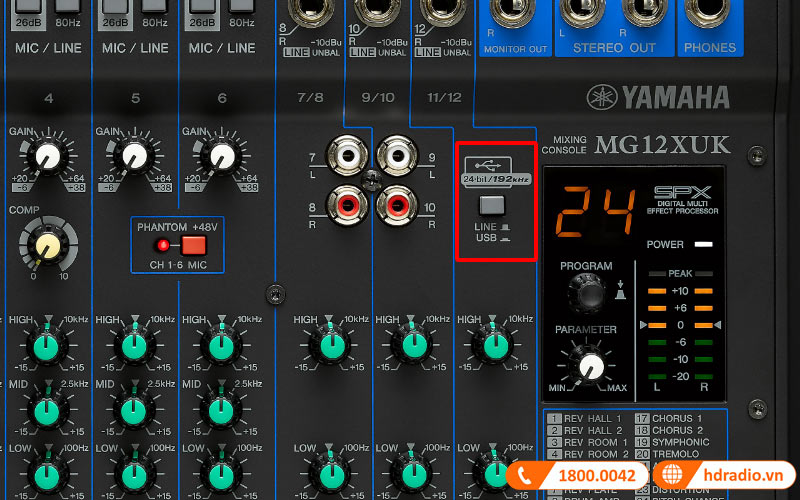Toggle the 26dB pad switch on channel 5

coord(115,6)
